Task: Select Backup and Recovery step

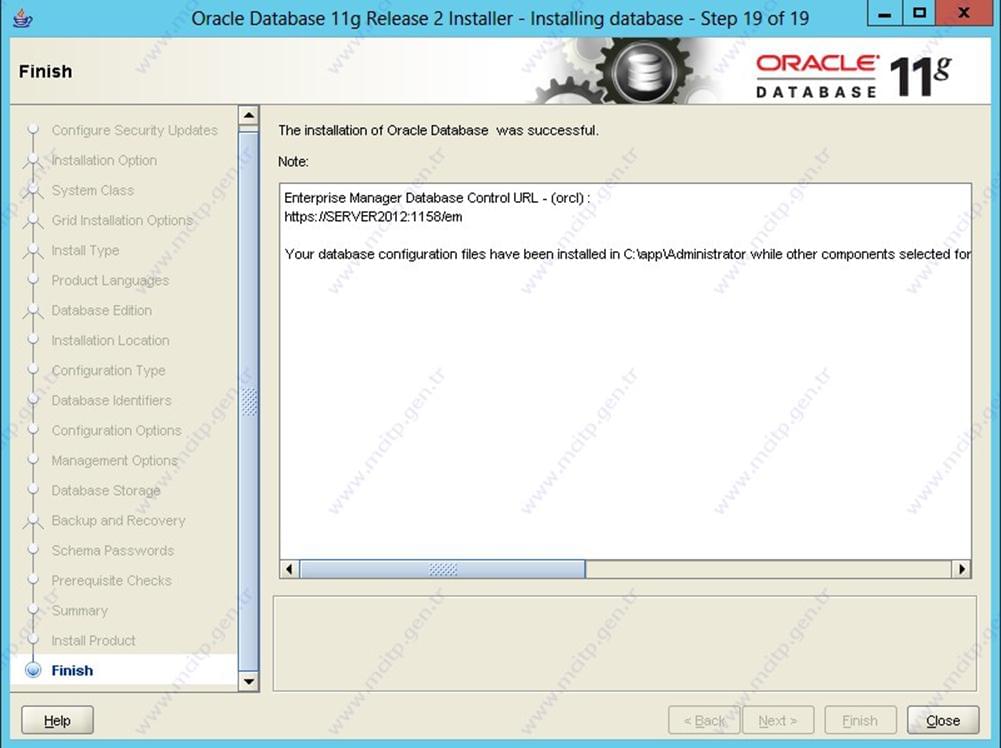Action: (118, 520)
